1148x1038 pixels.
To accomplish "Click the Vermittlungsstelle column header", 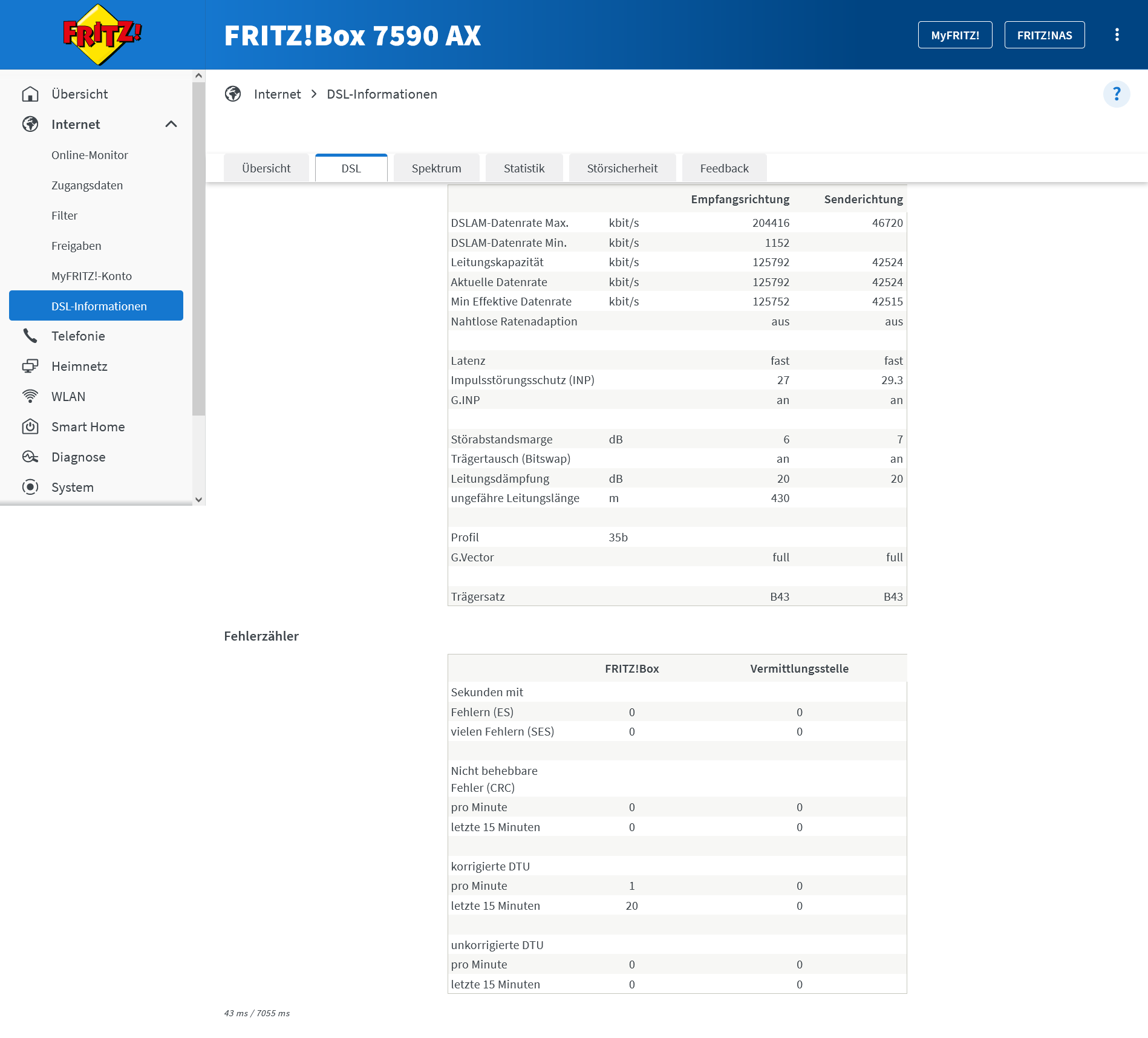I will point(799,668).
